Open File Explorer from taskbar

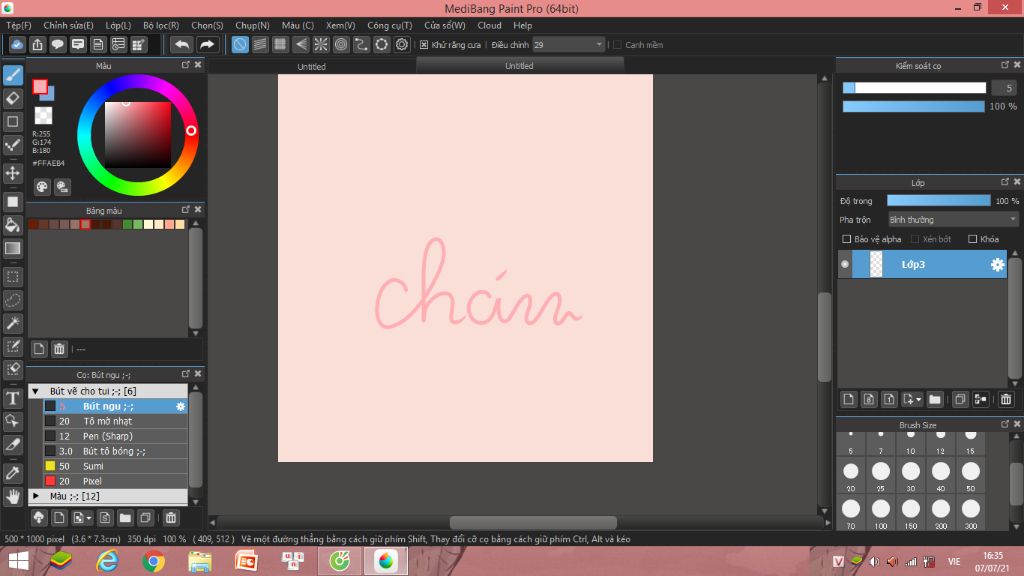point(200,561)
